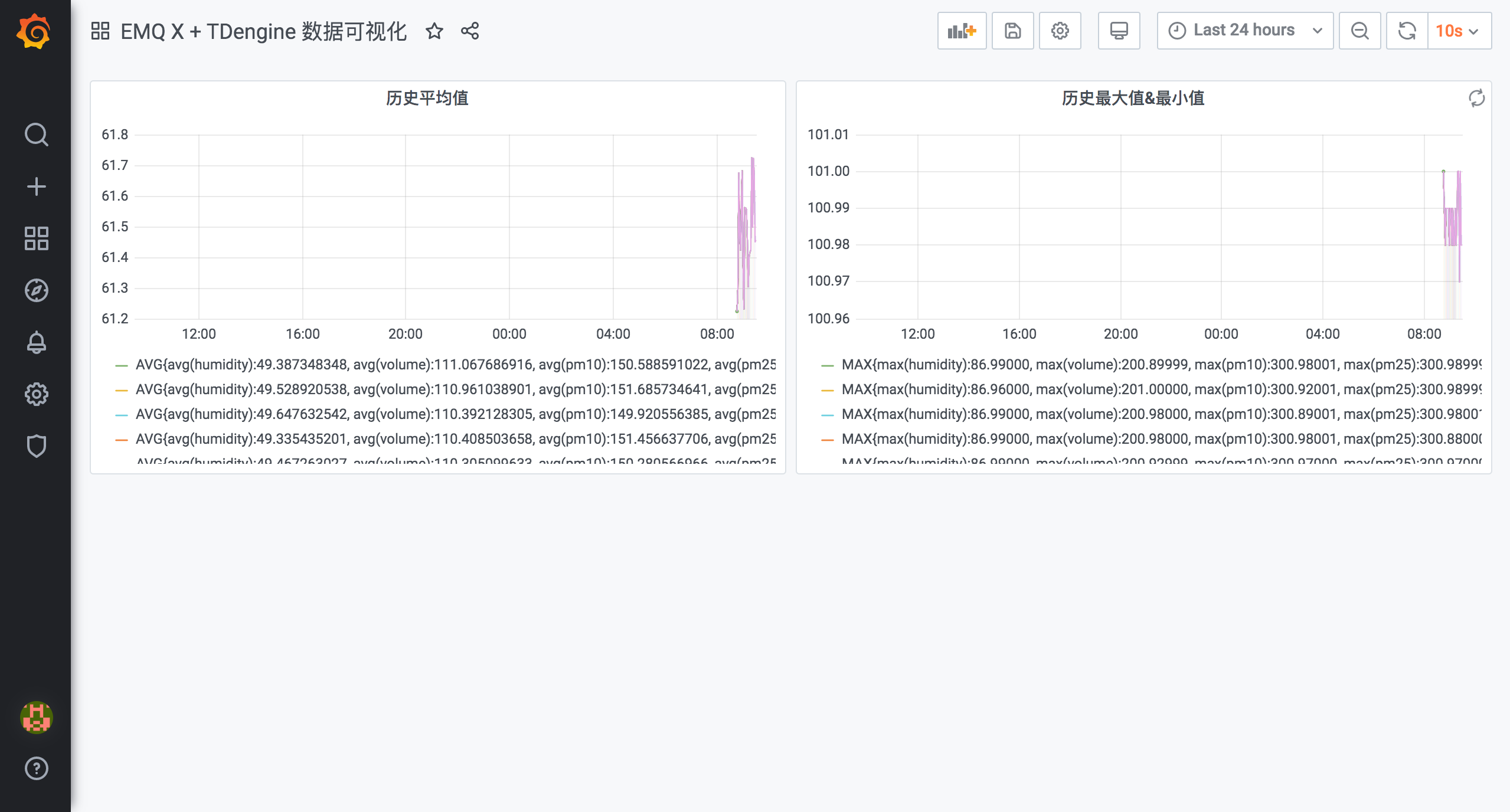
Task: Click the Grafana logo home icon
Action: pyautogui.click(x=34, y=31)
